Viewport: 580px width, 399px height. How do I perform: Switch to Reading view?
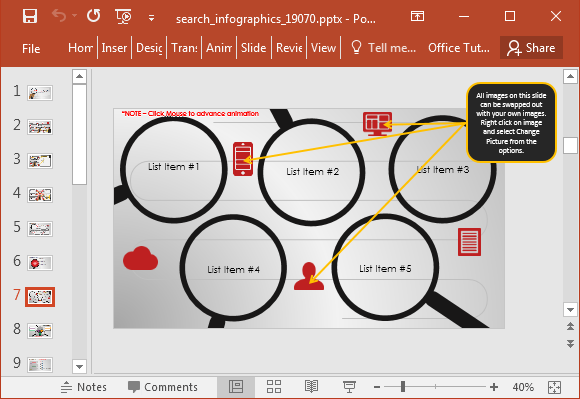coord(311,387)
